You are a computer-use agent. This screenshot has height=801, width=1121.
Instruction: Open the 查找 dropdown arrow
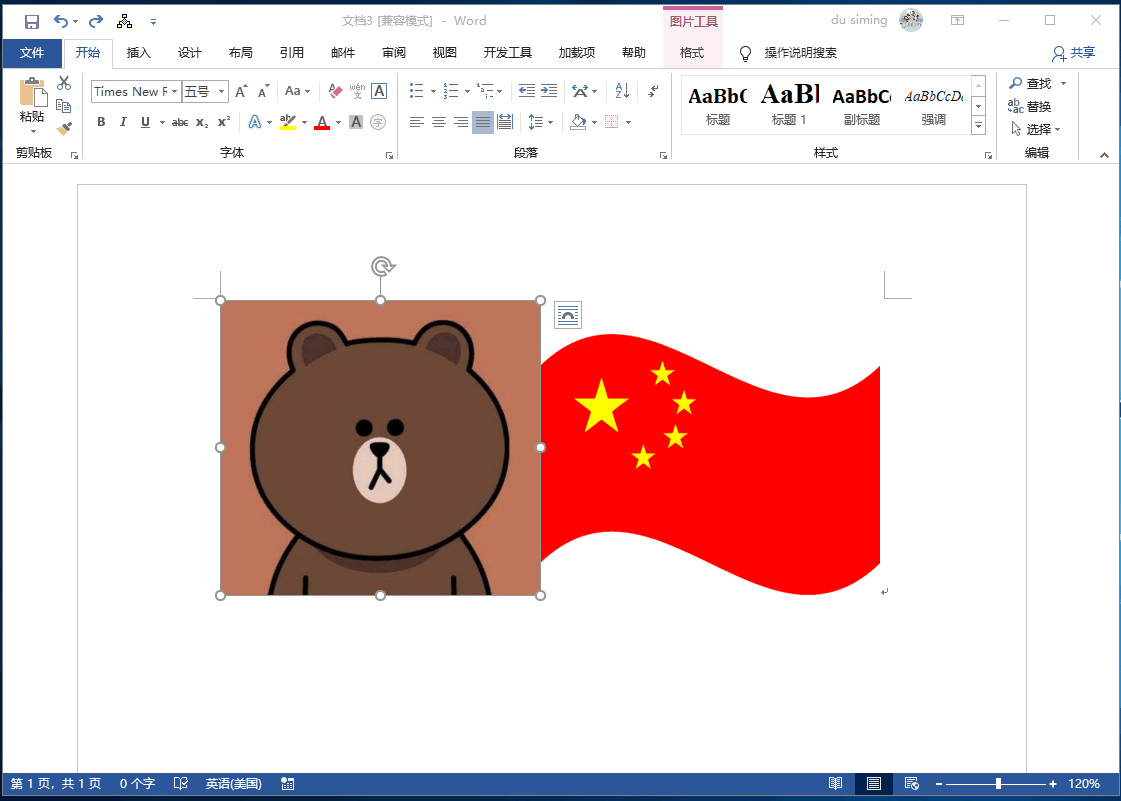(1063, 84)
